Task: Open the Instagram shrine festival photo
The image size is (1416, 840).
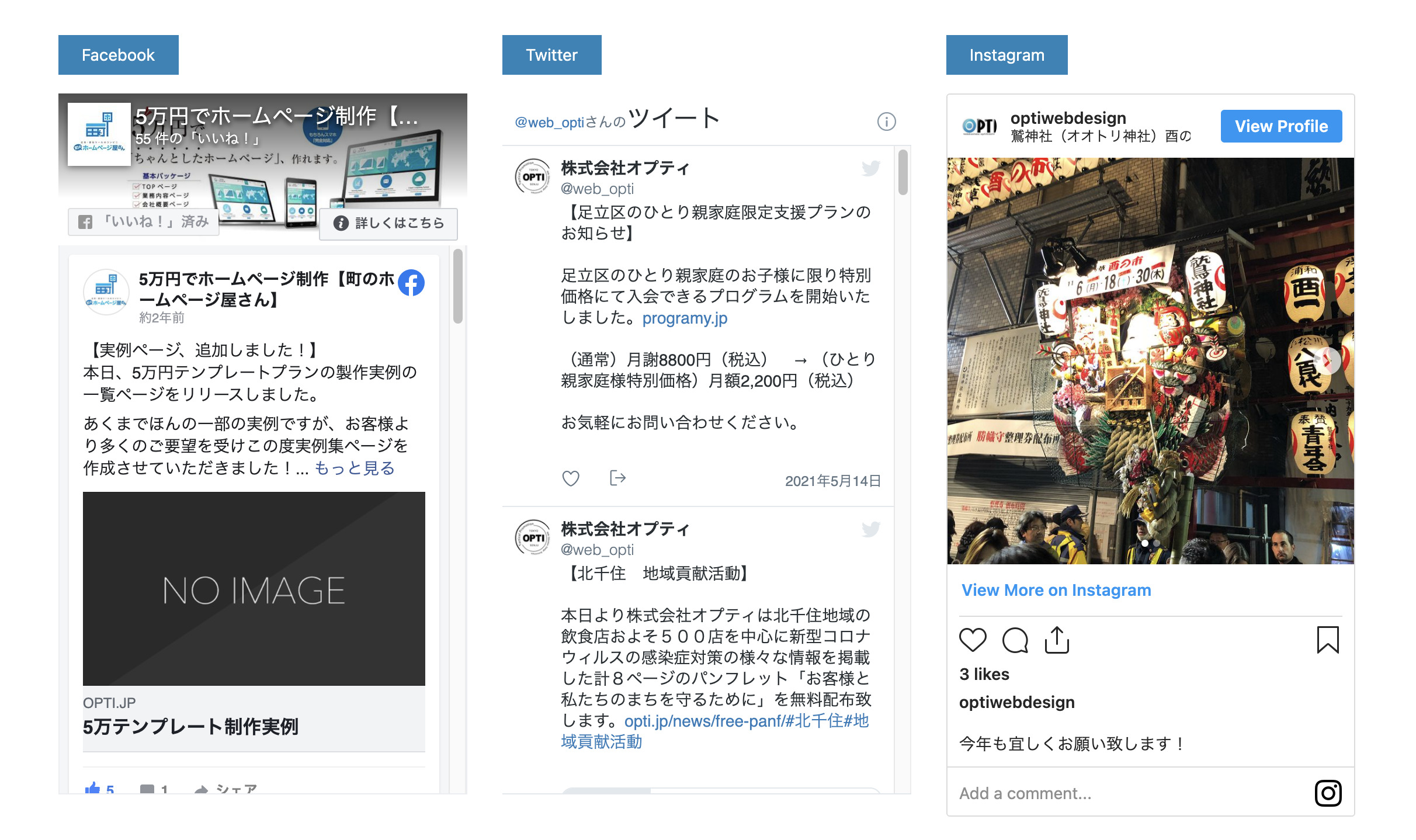Action: click(x=1151, y=361)
